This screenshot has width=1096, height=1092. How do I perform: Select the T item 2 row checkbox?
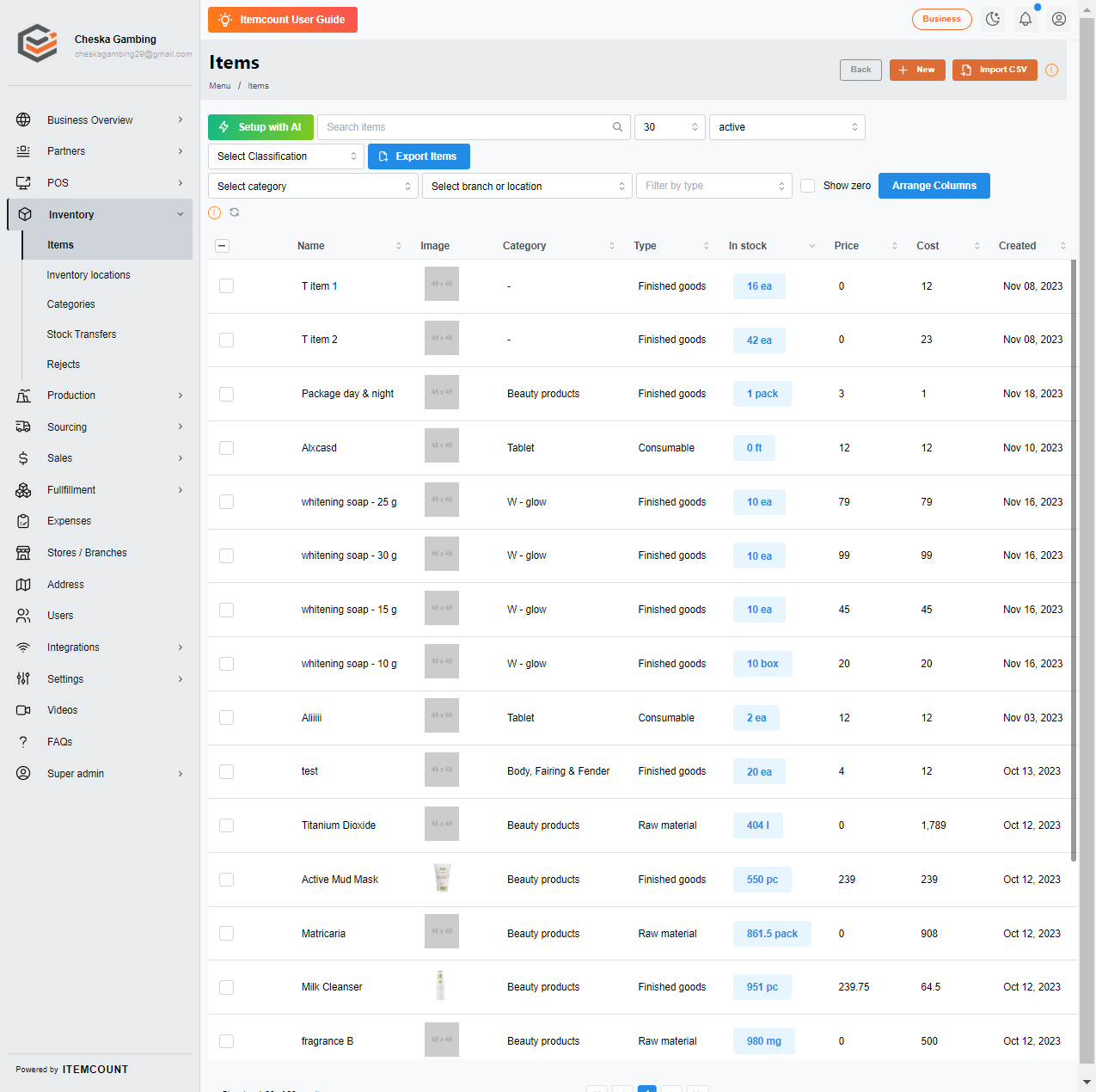(226, 340)
